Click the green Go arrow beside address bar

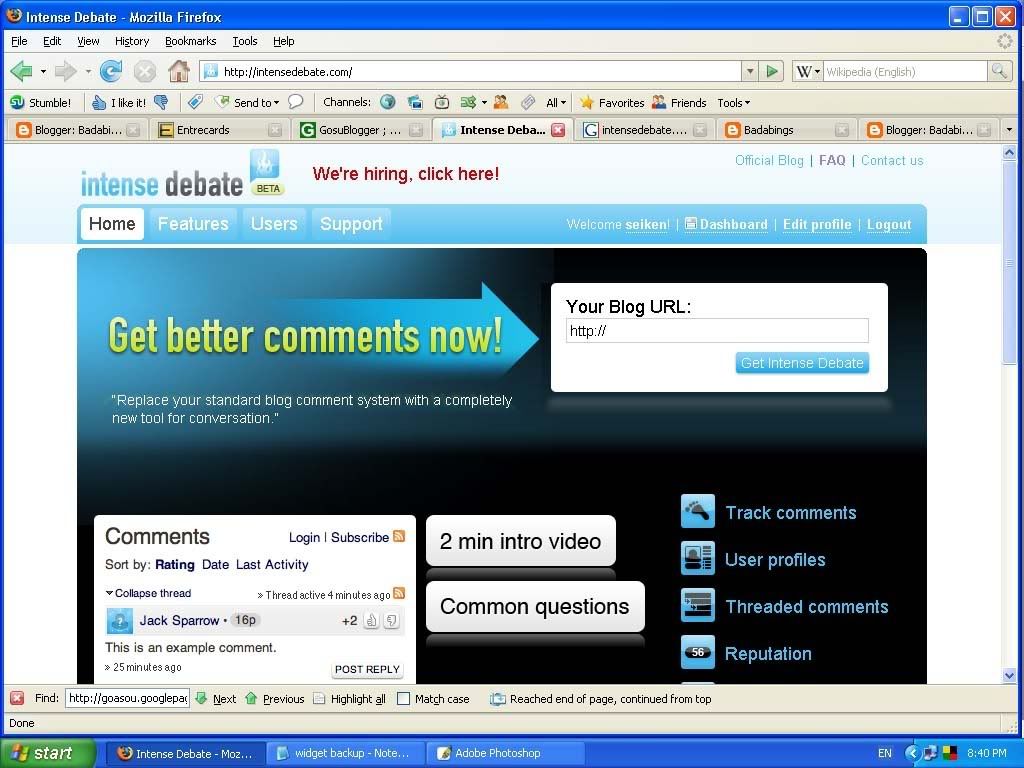pos(772,71)
